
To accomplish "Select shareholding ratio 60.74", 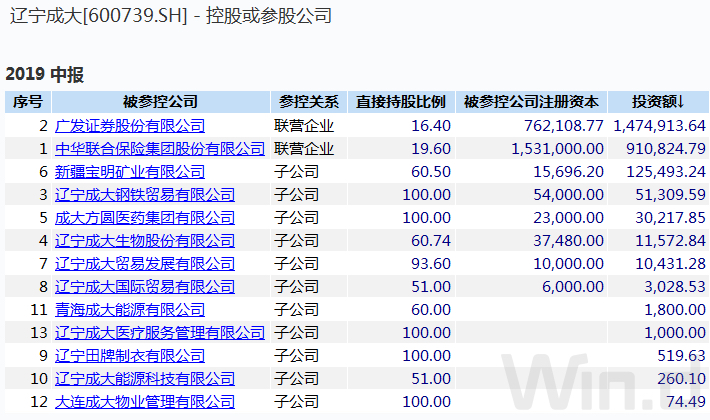I will coord(431,241).
